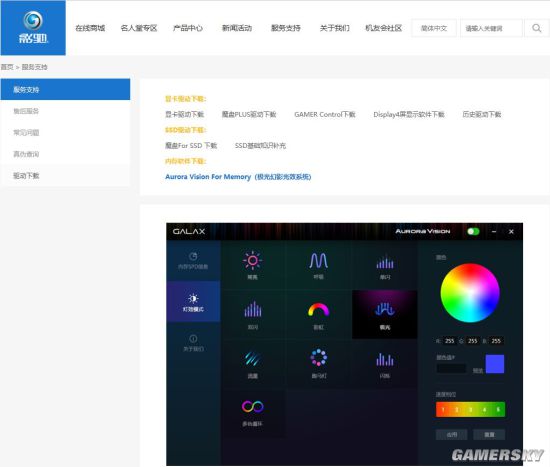Choose the rainbow arc lighting effect

click(318, 315)
